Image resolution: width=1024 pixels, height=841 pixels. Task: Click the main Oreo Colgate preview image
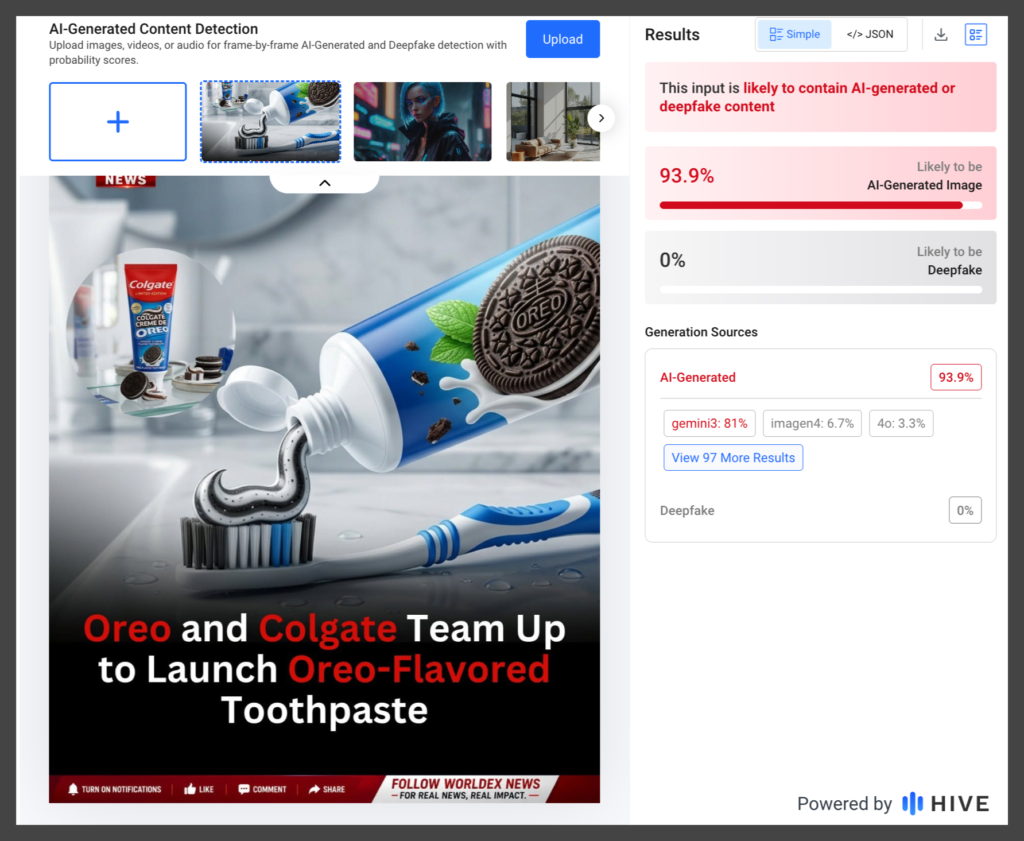324,489
